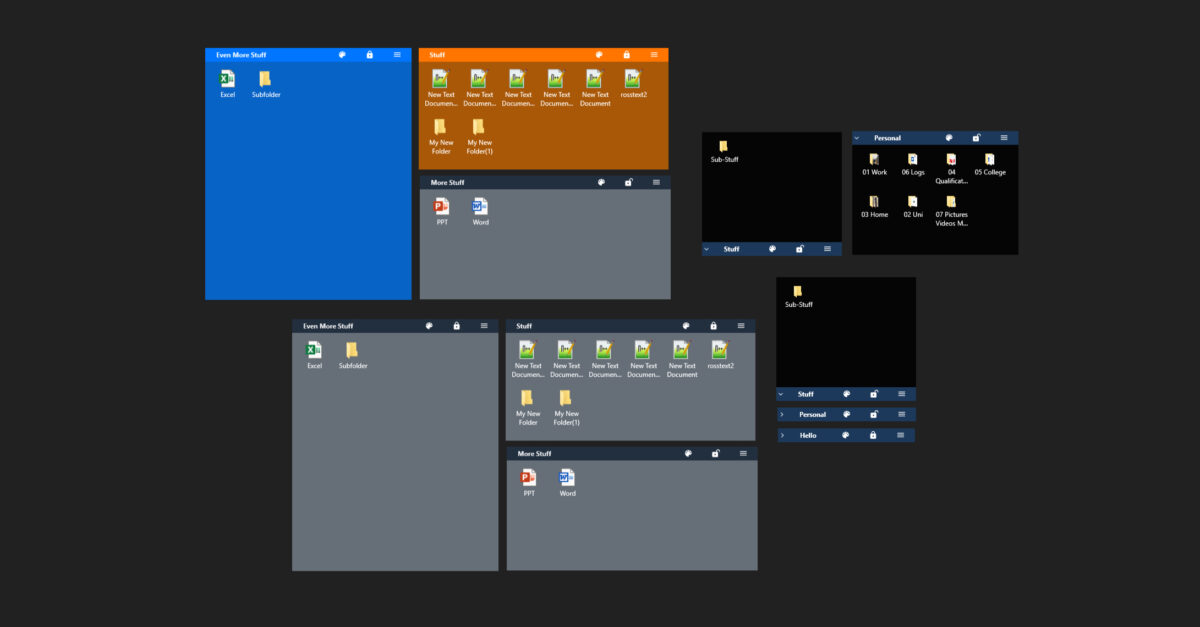The image size is (1200, 627).
Task: Collapse the expanded Personal panel with its chevron
Action: pyautogui.click(x=857, y=138)
